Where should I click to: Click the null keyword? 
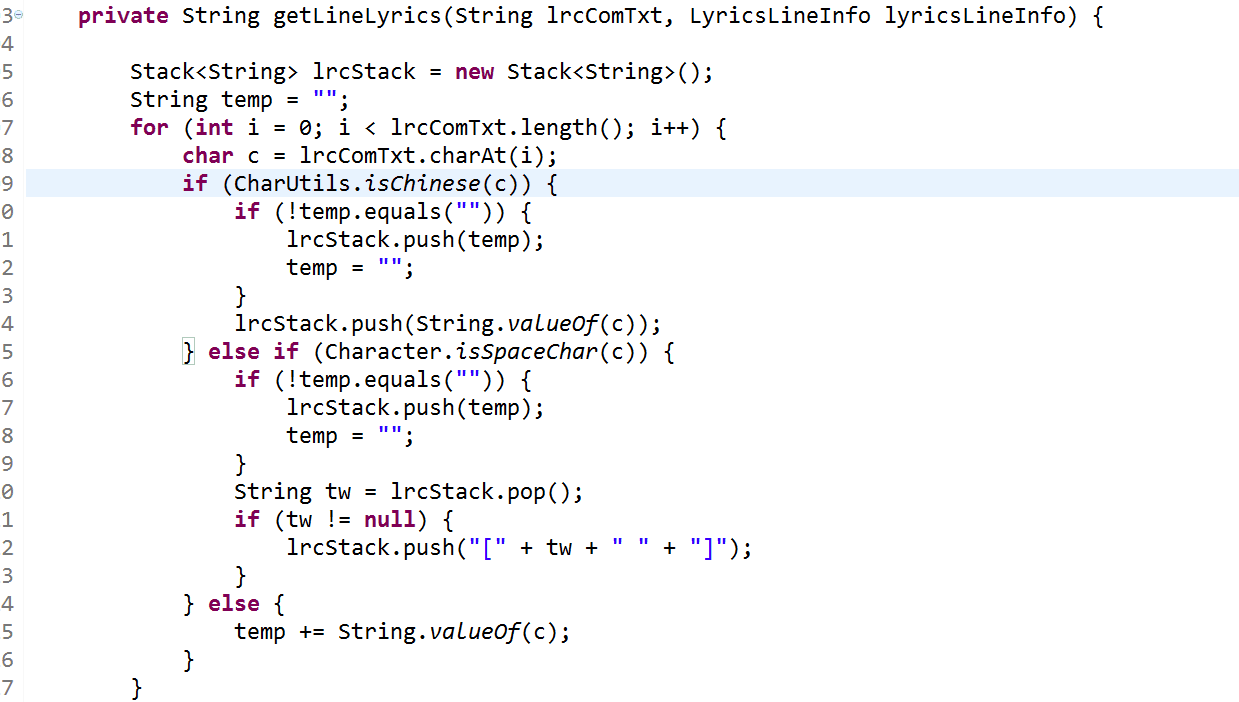coord(390,521)
